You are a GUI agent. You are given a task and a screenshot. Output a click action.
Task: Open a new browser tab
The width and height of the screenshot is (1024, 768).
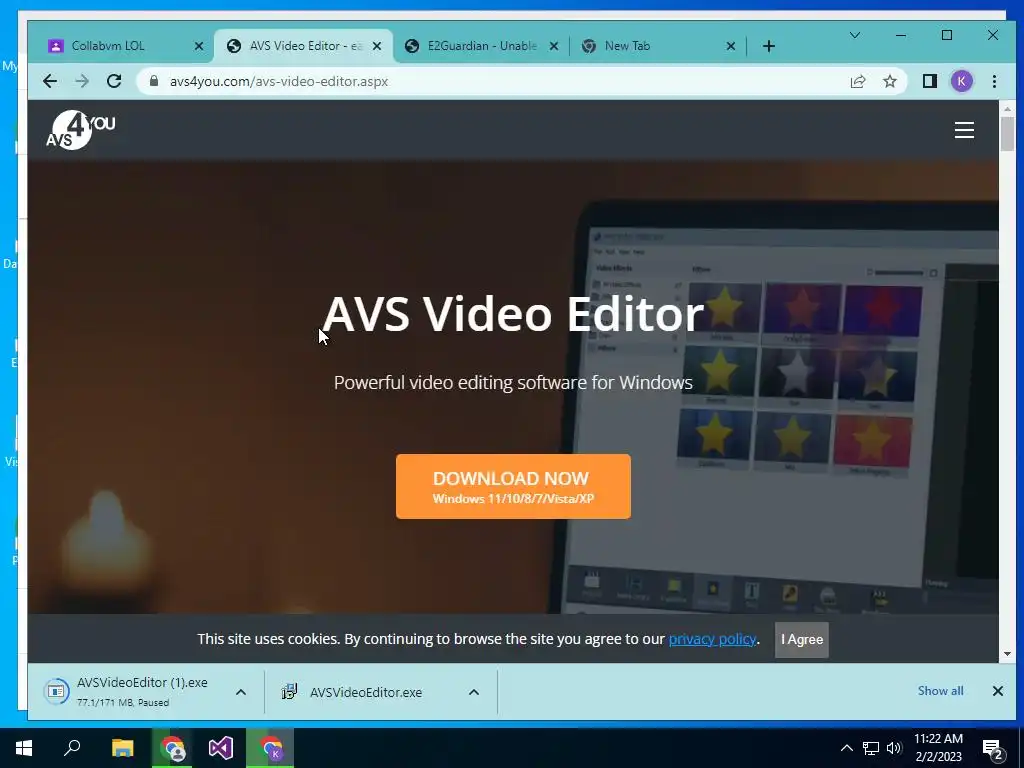769,46
